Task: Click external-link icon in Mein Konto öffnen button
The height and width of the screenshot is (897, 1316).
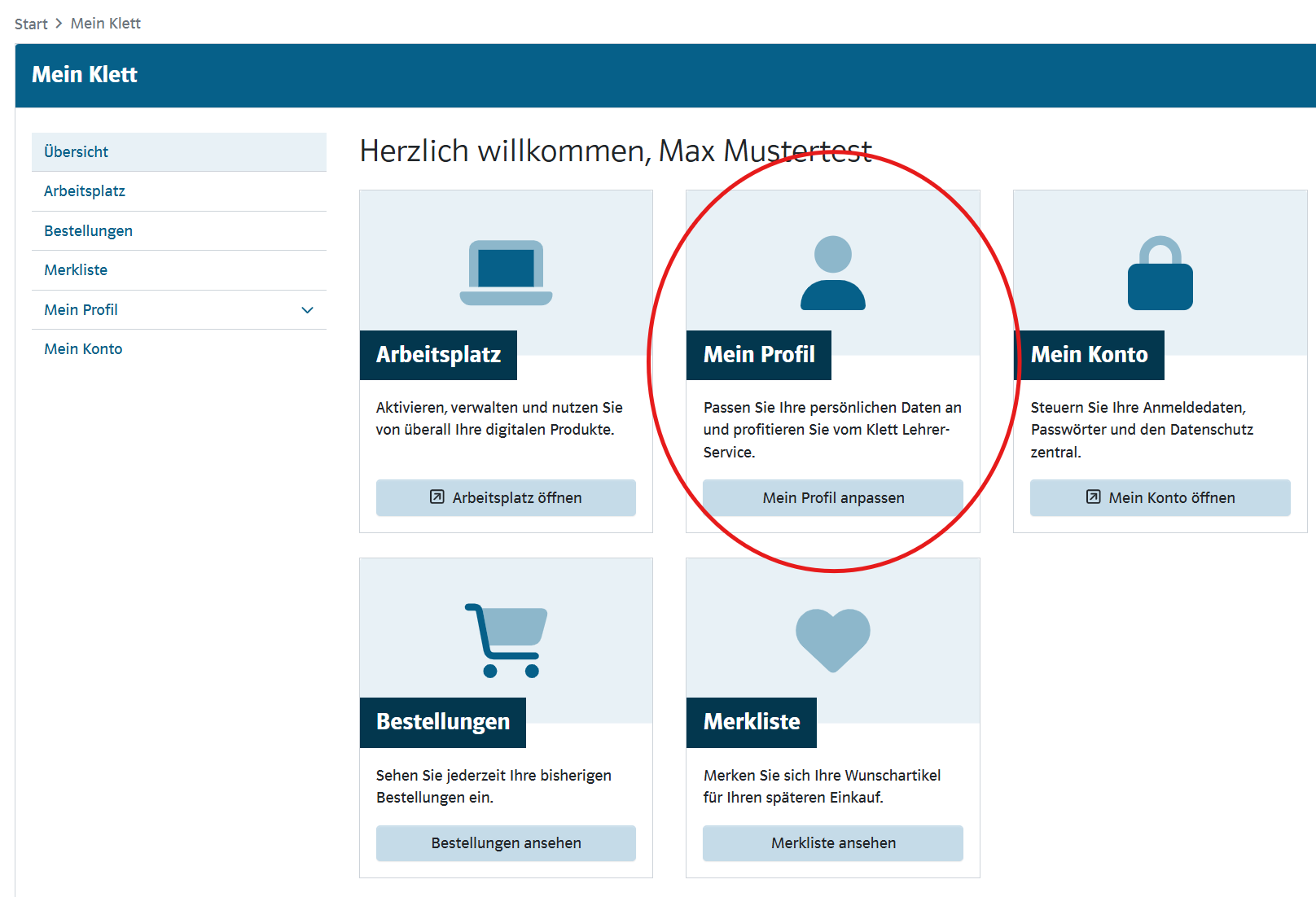Action: point(1093,497)
